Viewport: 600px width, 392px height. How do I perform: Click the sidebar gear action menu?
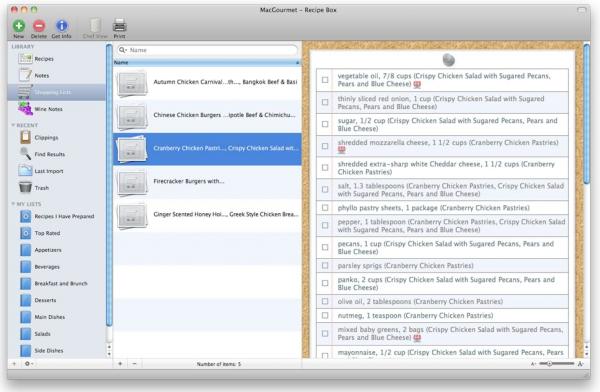coord(28,364)
